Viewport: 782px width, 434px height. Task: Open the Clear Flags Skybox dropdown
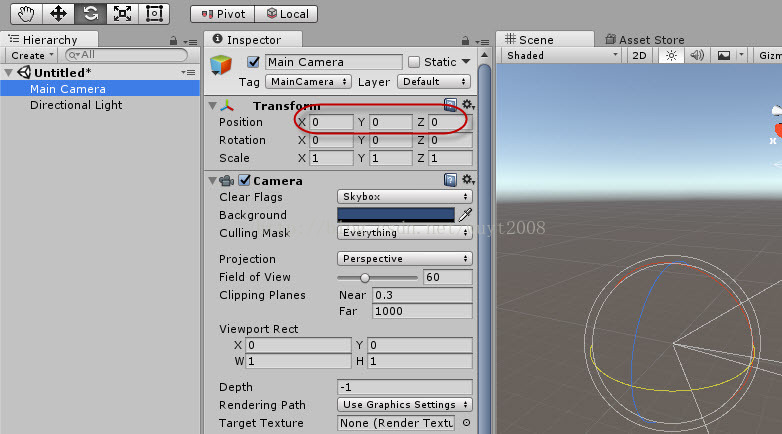pyautogui.click(x=404, y=197)
